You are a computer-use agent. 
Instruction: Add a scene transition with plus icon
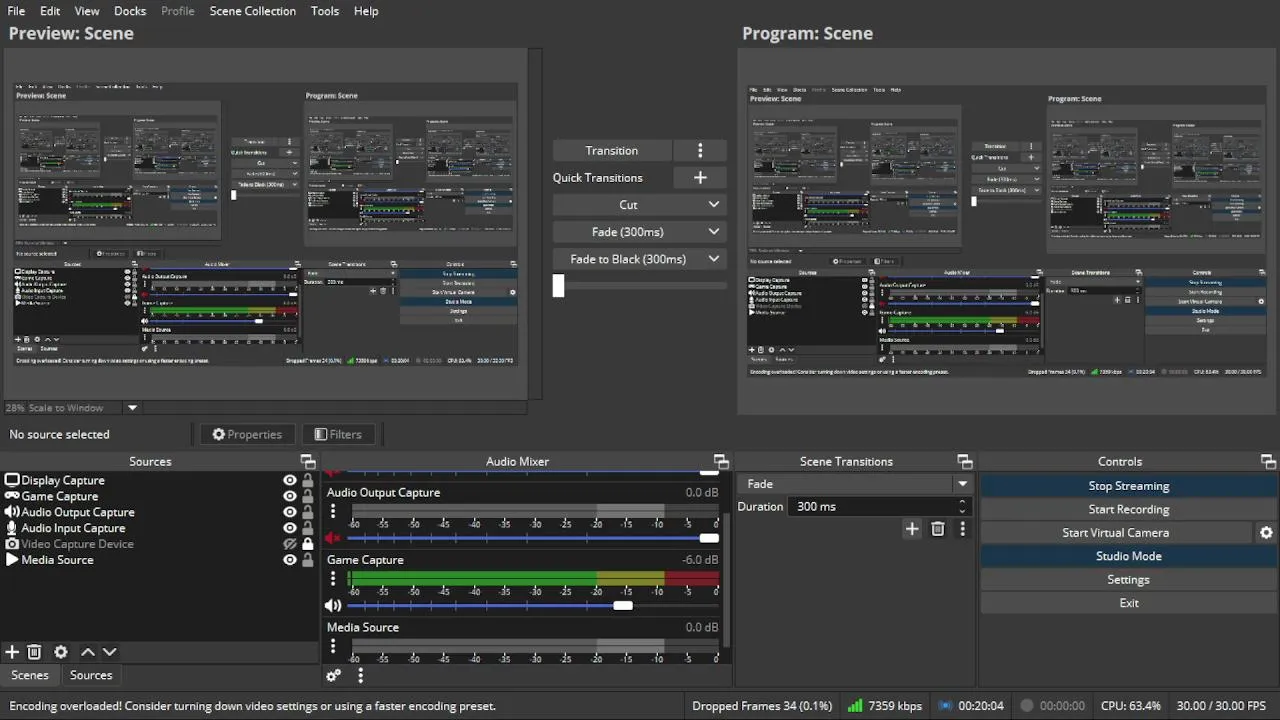[x=912, y=529]
